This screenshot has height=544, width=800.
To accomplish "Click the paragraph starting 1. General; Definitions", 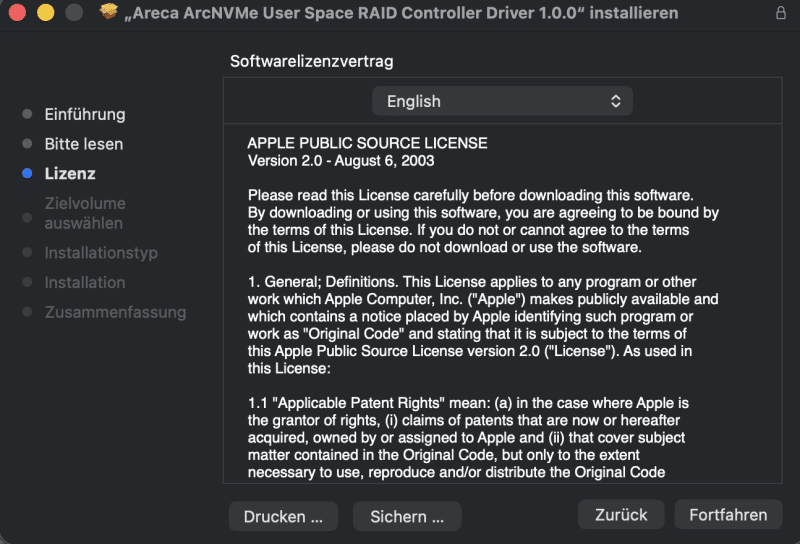I will 483,325.
